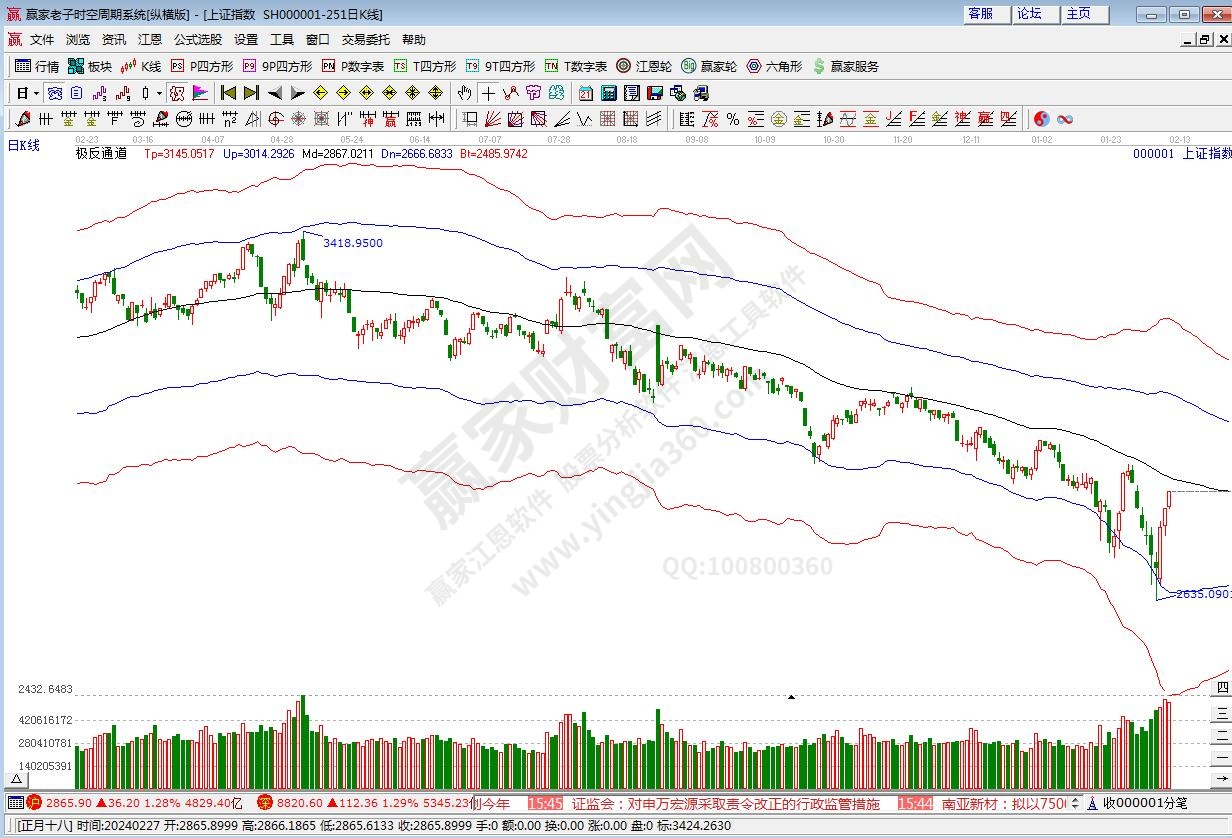Screen dimensions: 1232x838
Task: Click the hand pan tool icon
Action: point(464,93)
